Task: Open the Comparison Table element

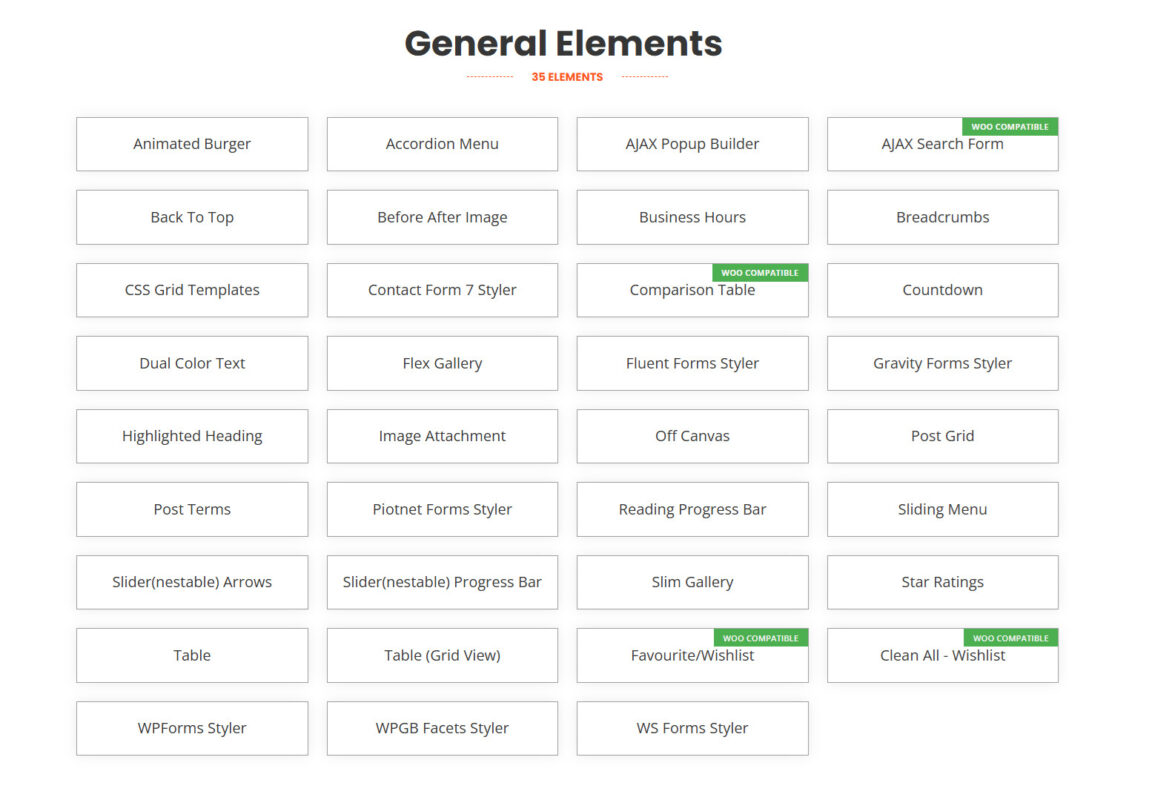Action: [x=692, y=290]
